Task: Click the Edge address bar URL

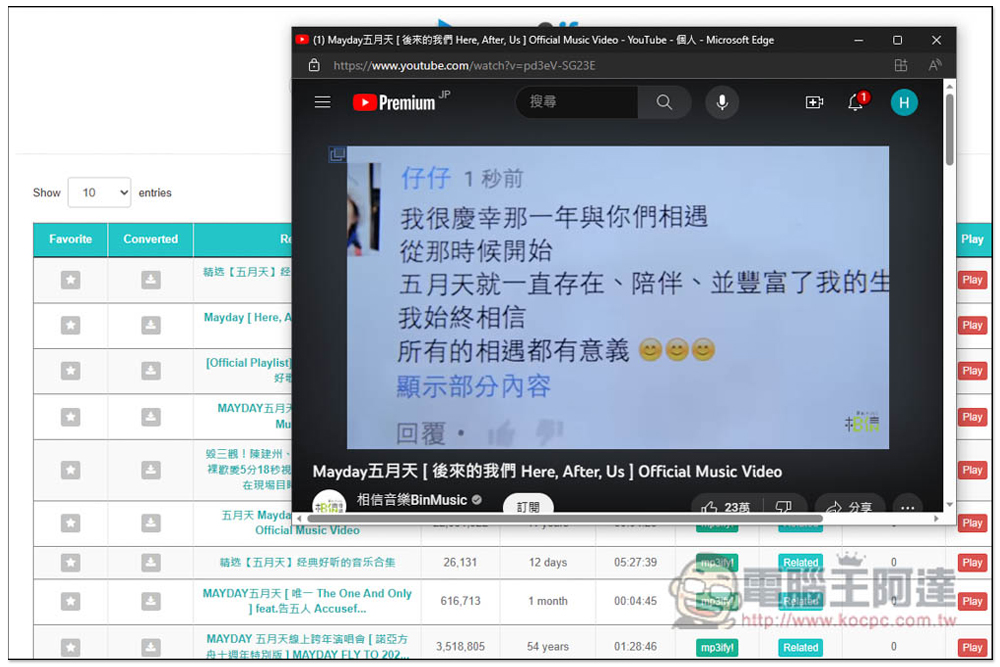Action: (x=464, y=66)
